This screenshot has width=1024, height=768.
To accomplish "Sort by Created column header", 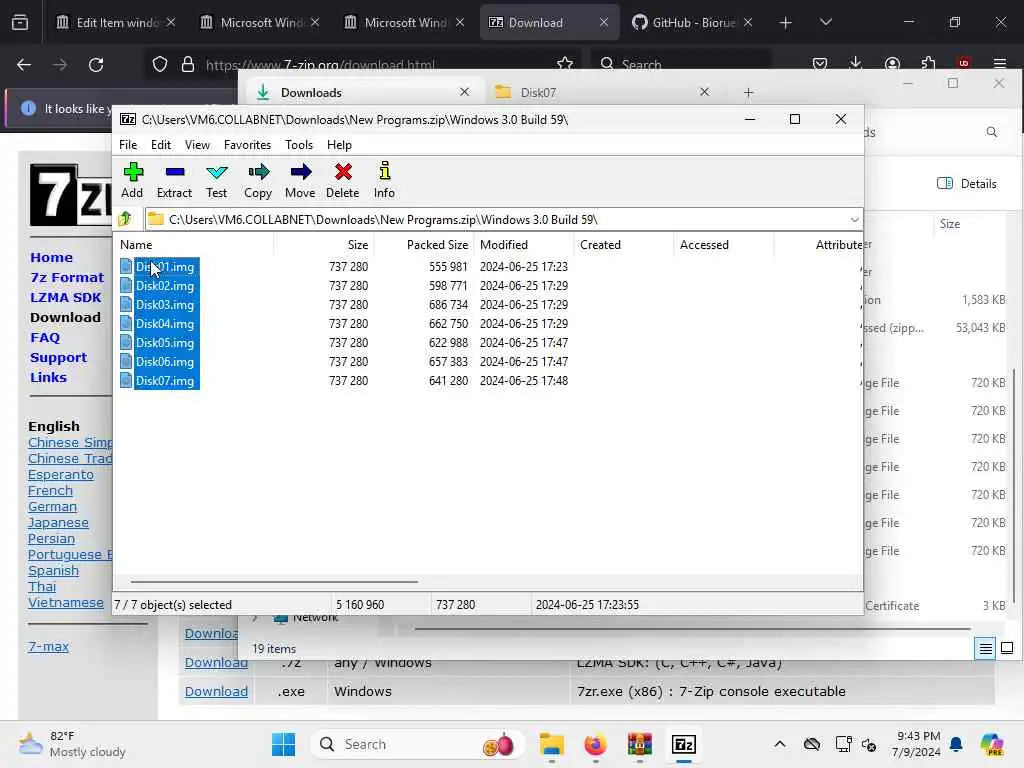I will (624, 245).
